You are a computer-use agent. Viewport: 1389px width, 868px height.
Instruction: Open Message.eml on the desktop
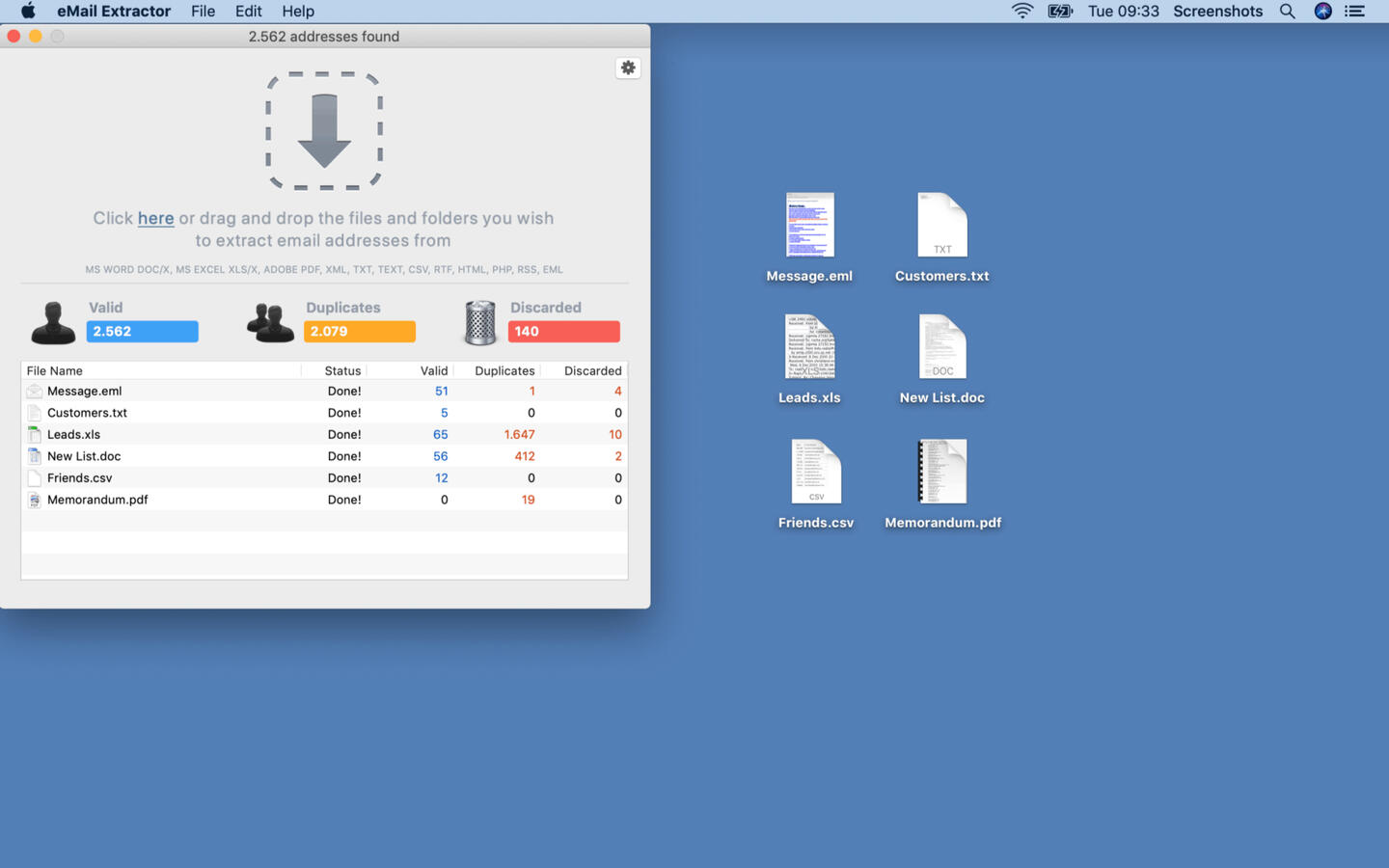(x=809, y=224)
